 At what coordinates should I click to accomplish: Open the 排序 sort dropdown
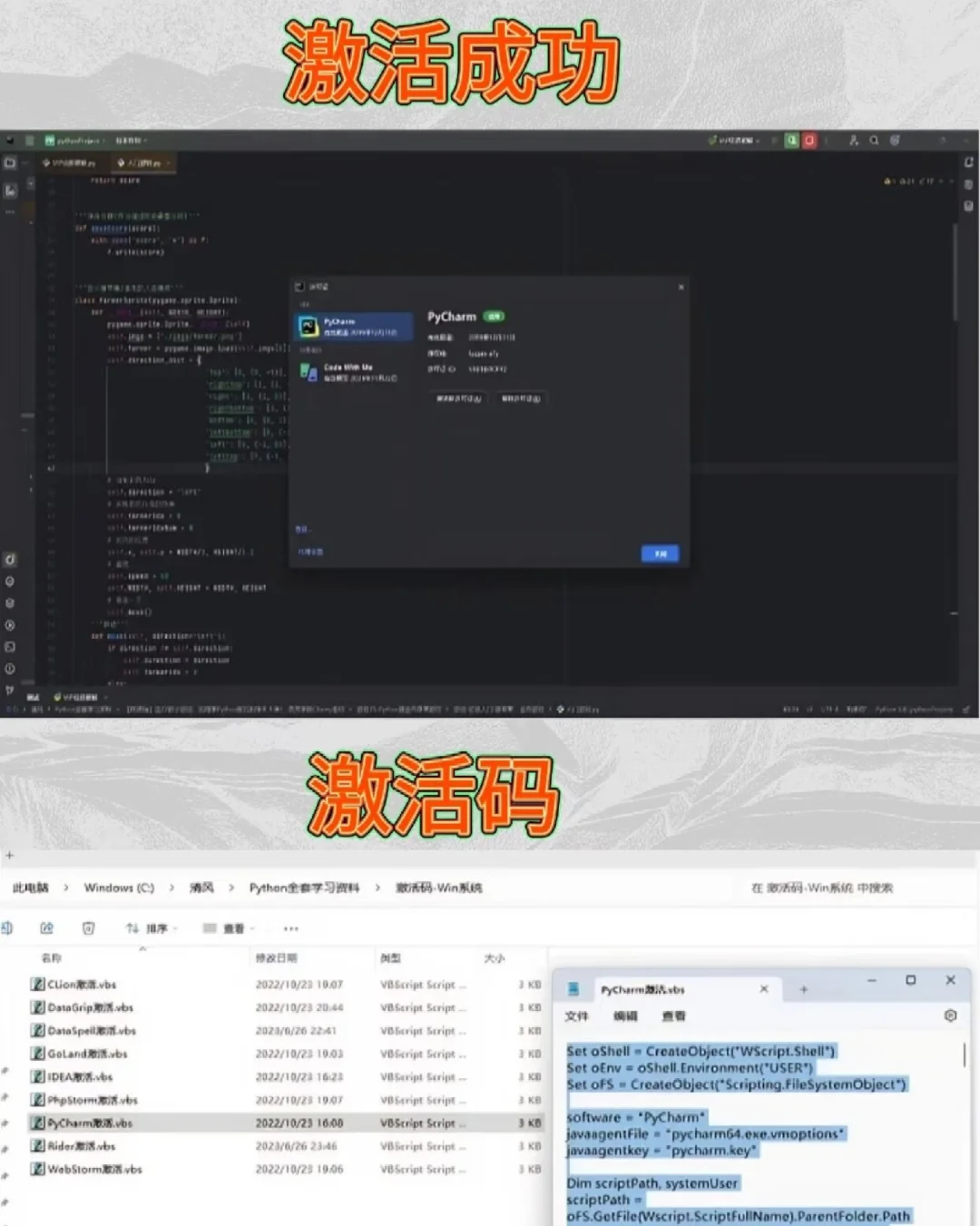tap(157, 927)
